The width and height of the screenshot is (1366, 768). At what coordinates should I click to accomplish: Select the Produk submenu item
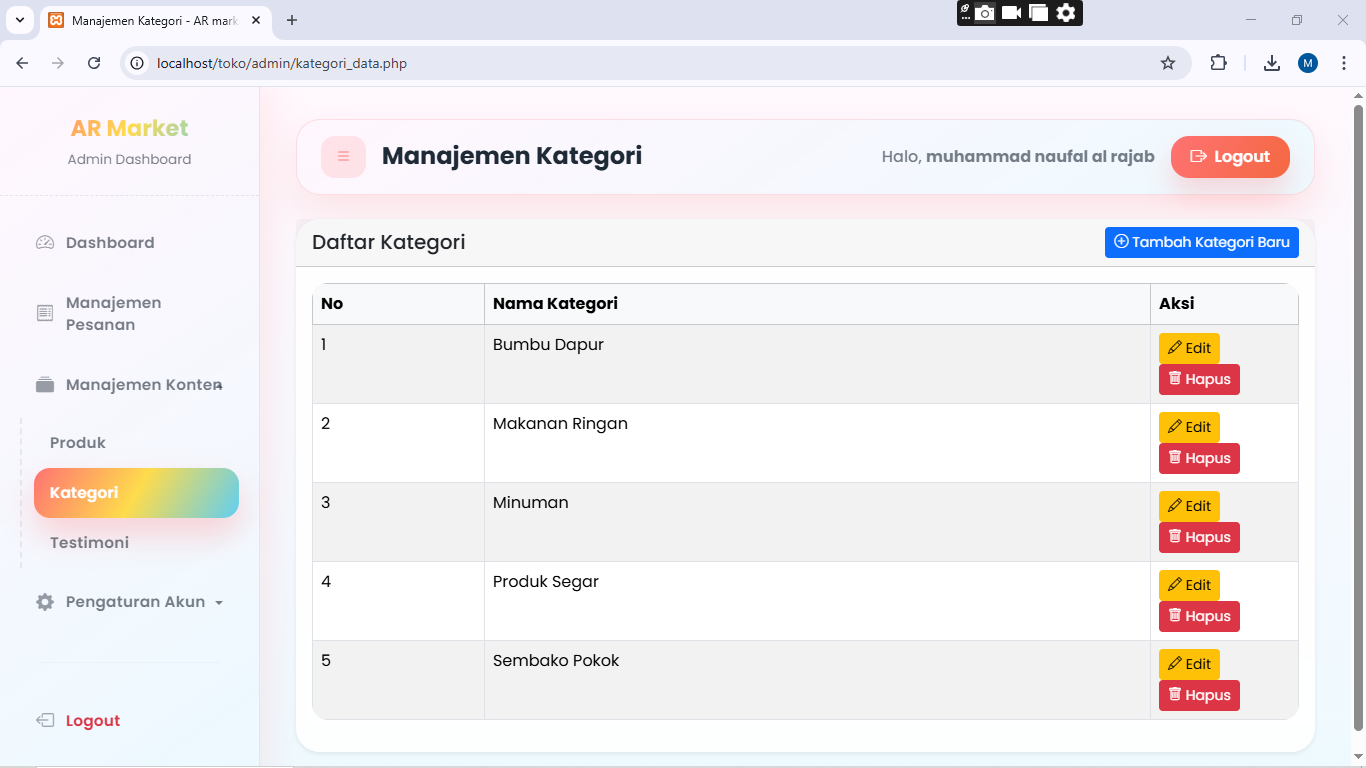point(78,443)
